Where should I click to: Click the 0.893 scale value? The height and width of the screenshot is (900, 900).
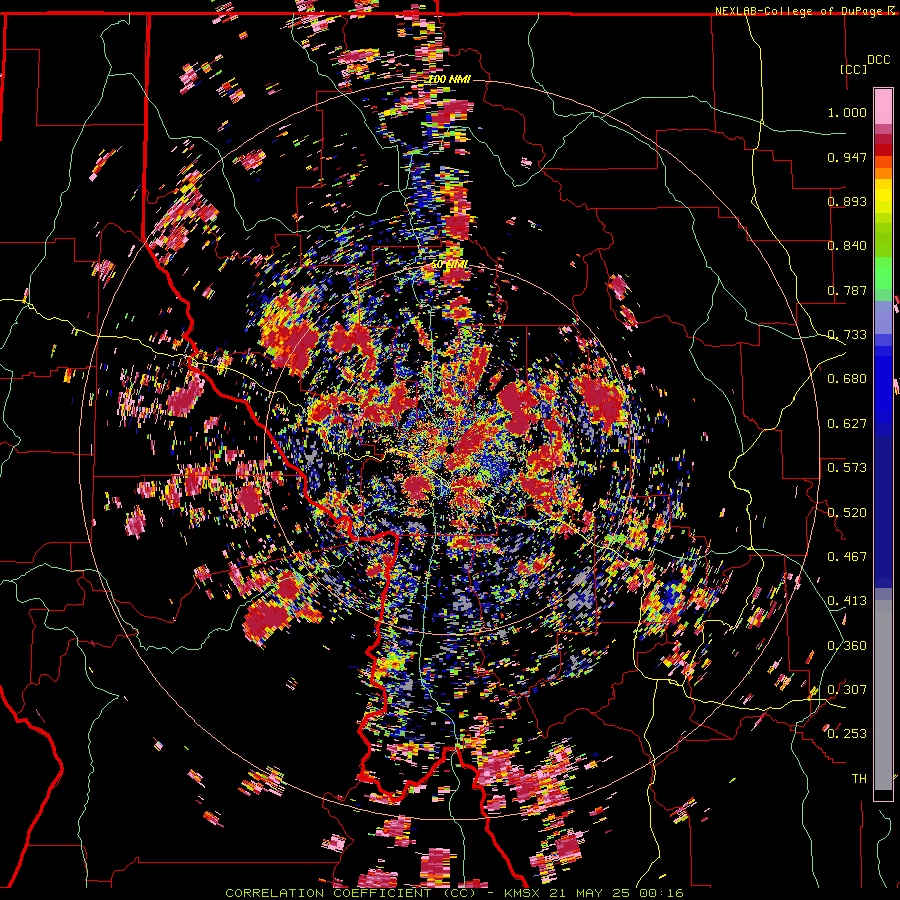847,201
